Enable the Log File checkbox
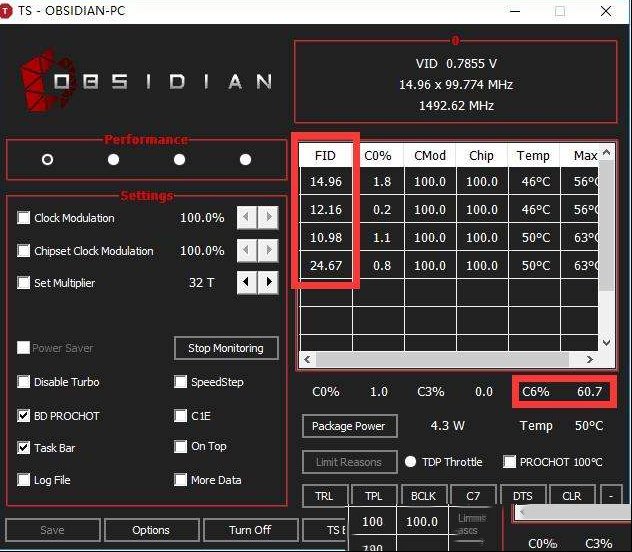632x552 pixels. tap(23, 480)
